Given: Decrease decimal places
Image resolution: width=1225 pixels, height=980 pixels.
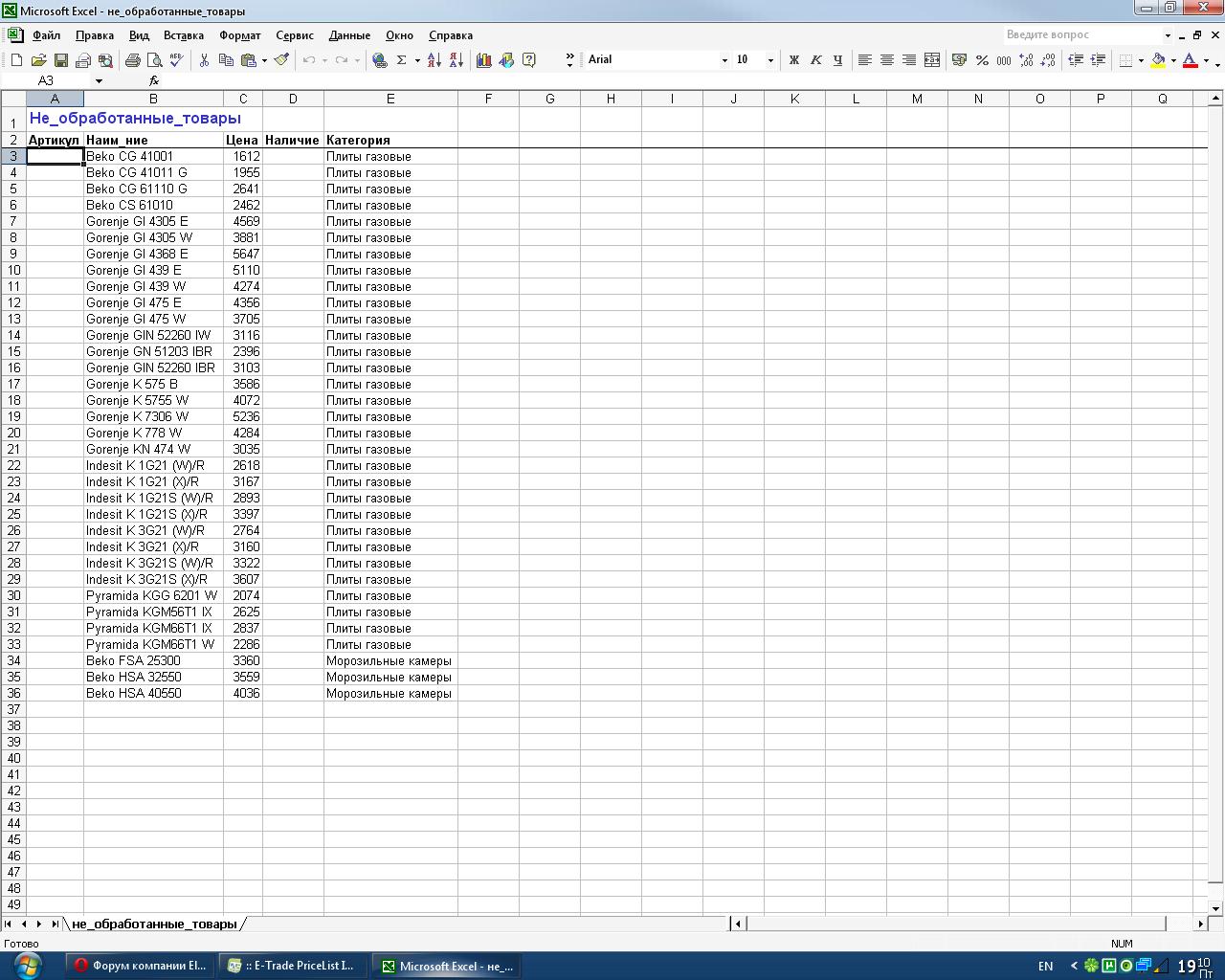Looking at the screenshot, I should pyautogui.click(x=1048, y=60).
